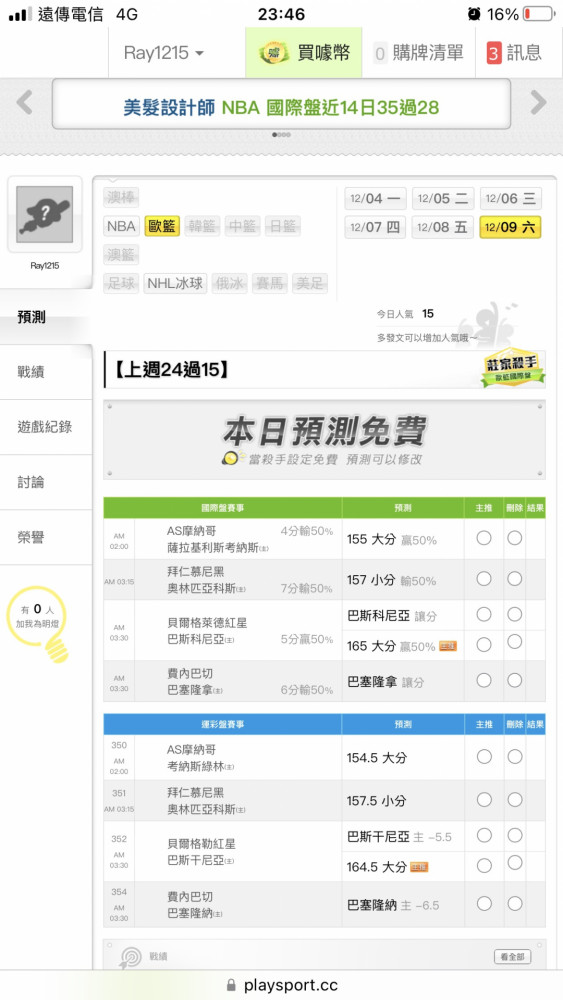Open the Ray1215 account dropdown
The width and height of the screenshot is (563, 1000).
point(164,53)
